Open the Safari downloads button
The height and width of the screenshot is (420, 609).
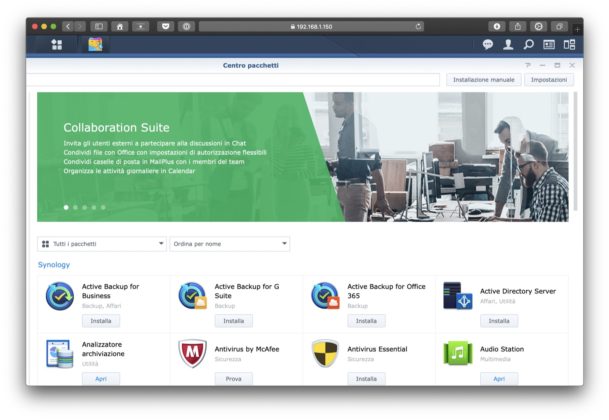(x=497, y=26)
